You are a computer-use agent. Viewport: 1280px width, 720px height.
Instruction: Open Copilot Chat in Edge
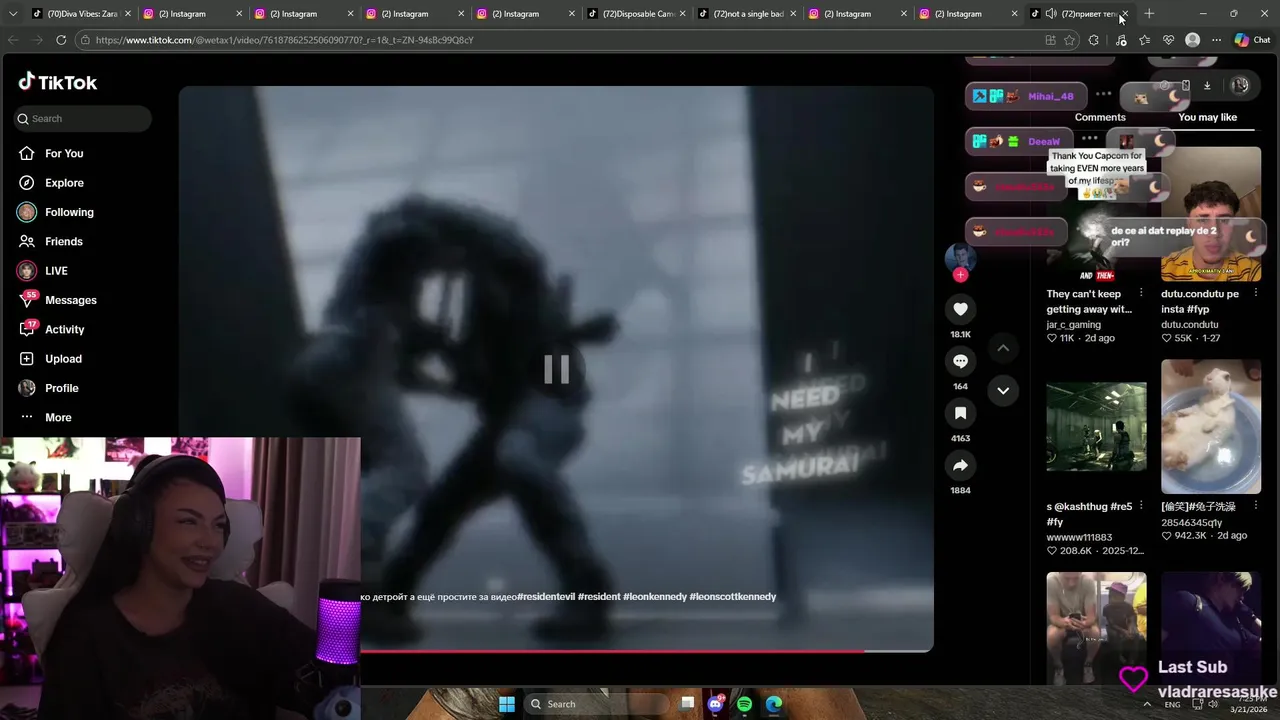(1252, 40)
